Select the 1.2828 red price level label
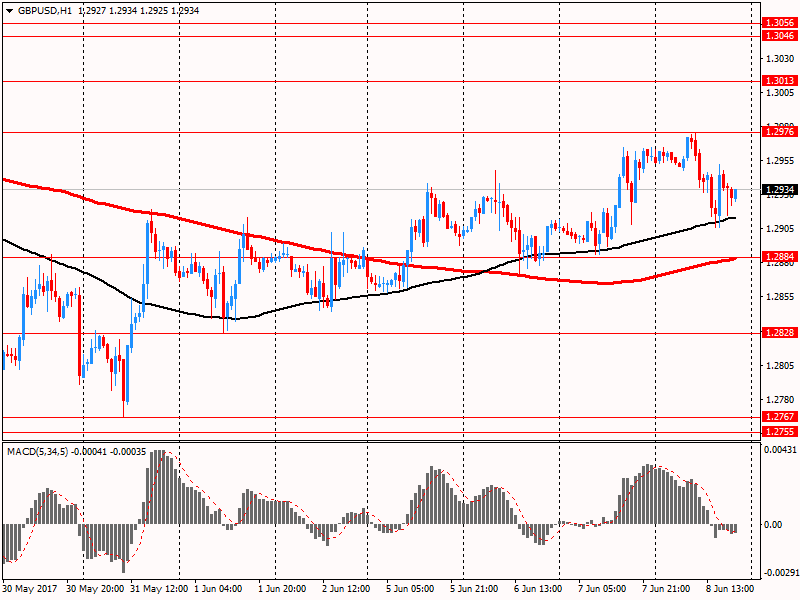800x600 pixels. tap(780, 333)
